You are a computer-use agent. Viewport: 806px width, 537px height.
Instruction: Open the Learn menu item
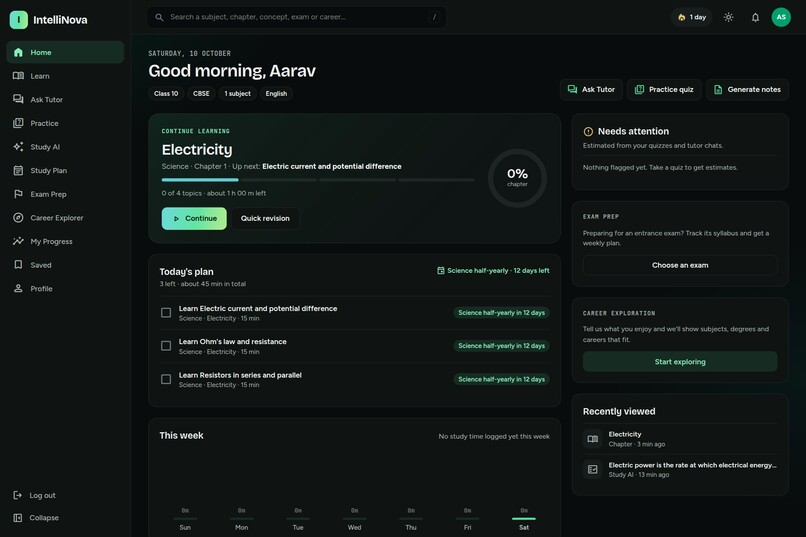[x=65, y=76]
